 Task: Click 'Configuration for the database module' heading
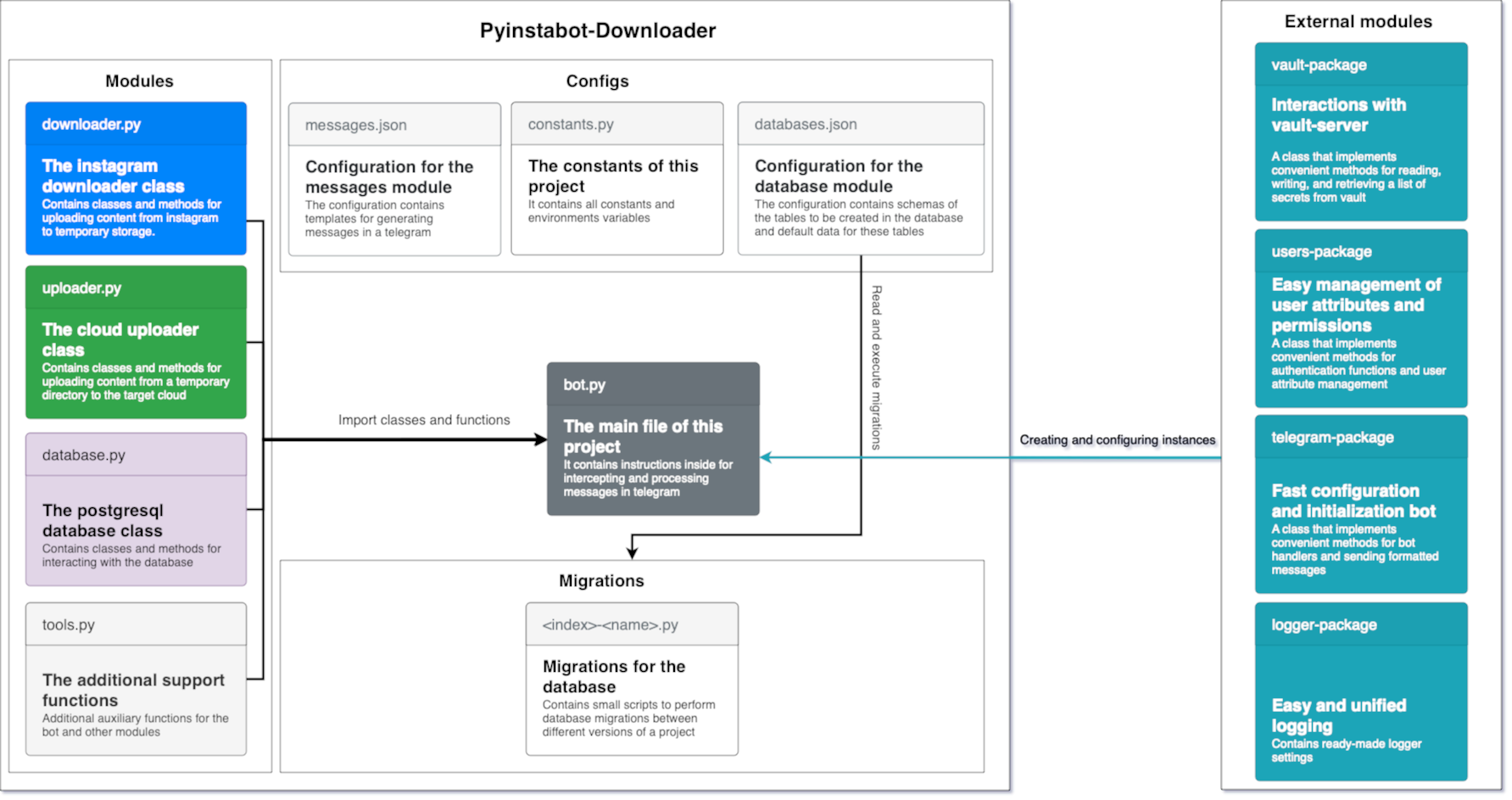[839, 176]
